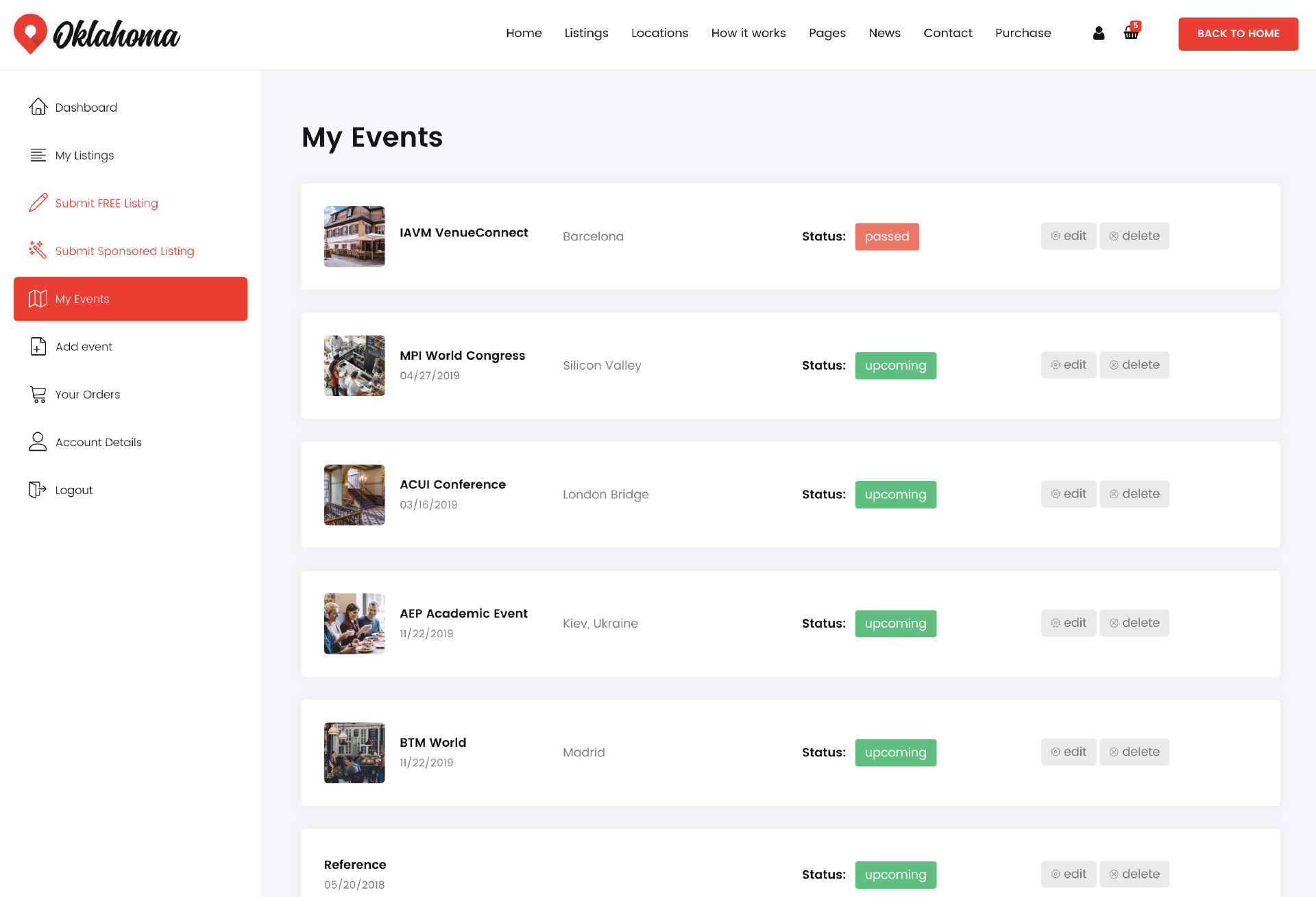Delete the MPI World Congress event

(1134, 365)
